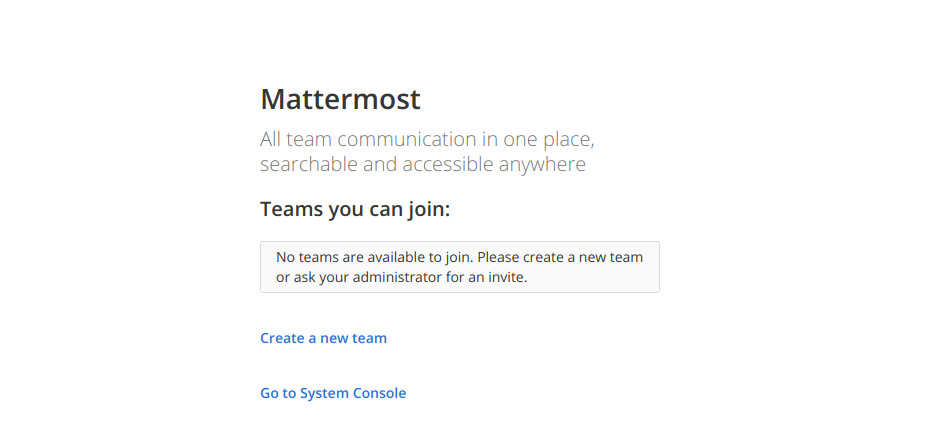Click 'new team' in the Create link
Image resolution: width=931 pixels, height=445 pixels.
click(353, 338)
